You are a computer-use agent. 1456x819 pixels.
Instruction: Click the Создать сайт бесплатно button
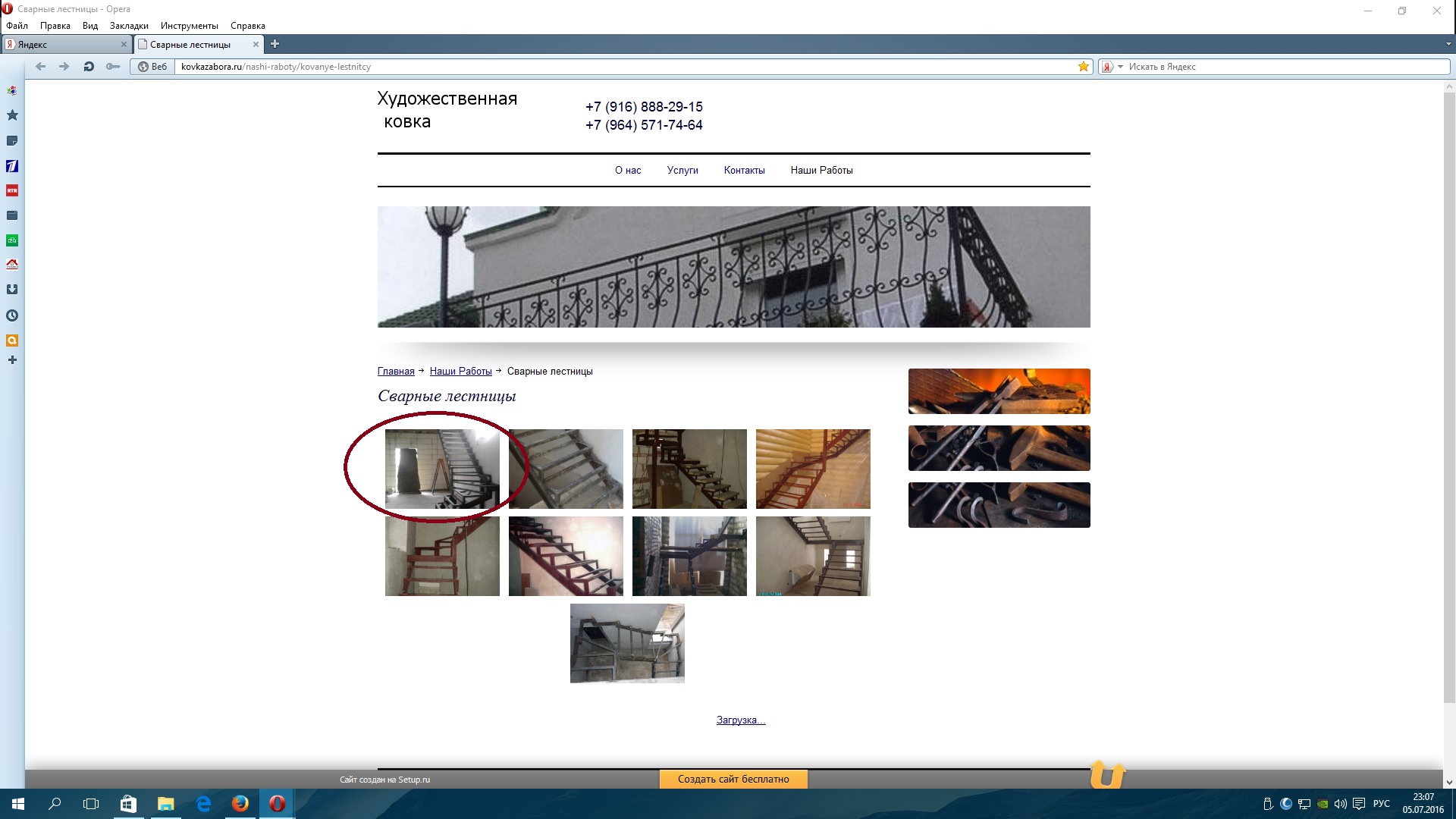733,780
